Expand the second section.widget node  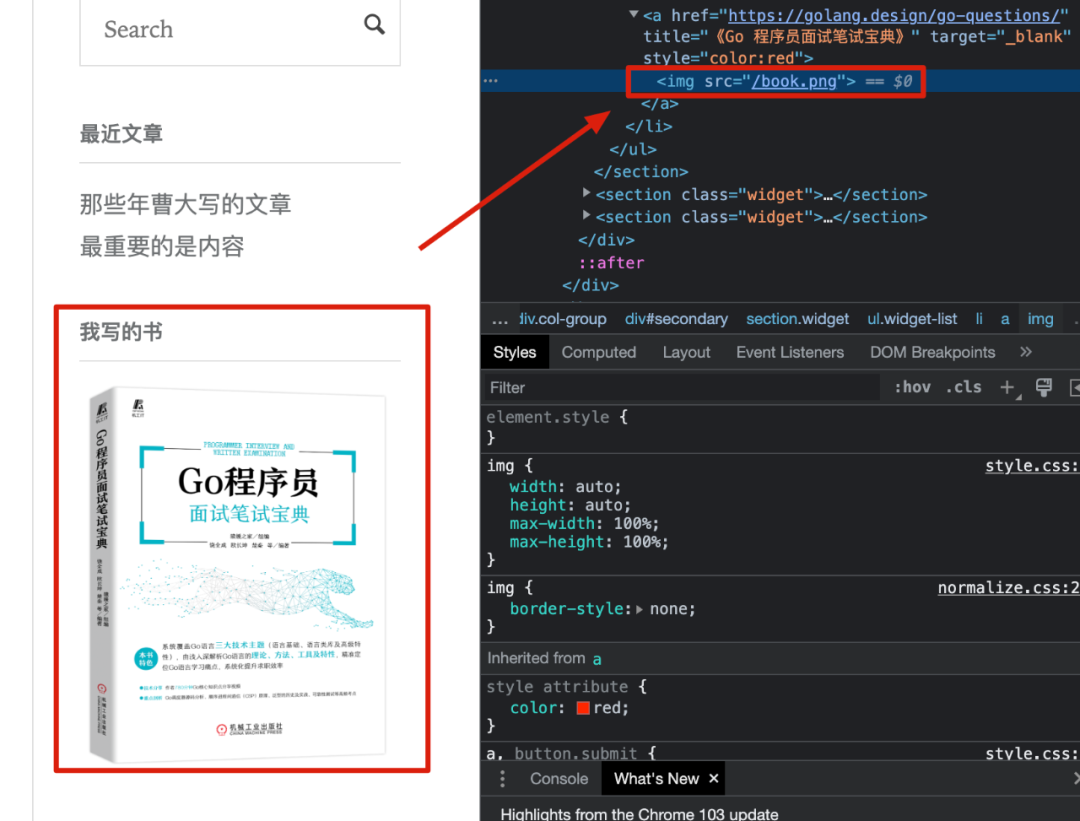(586, 216)
